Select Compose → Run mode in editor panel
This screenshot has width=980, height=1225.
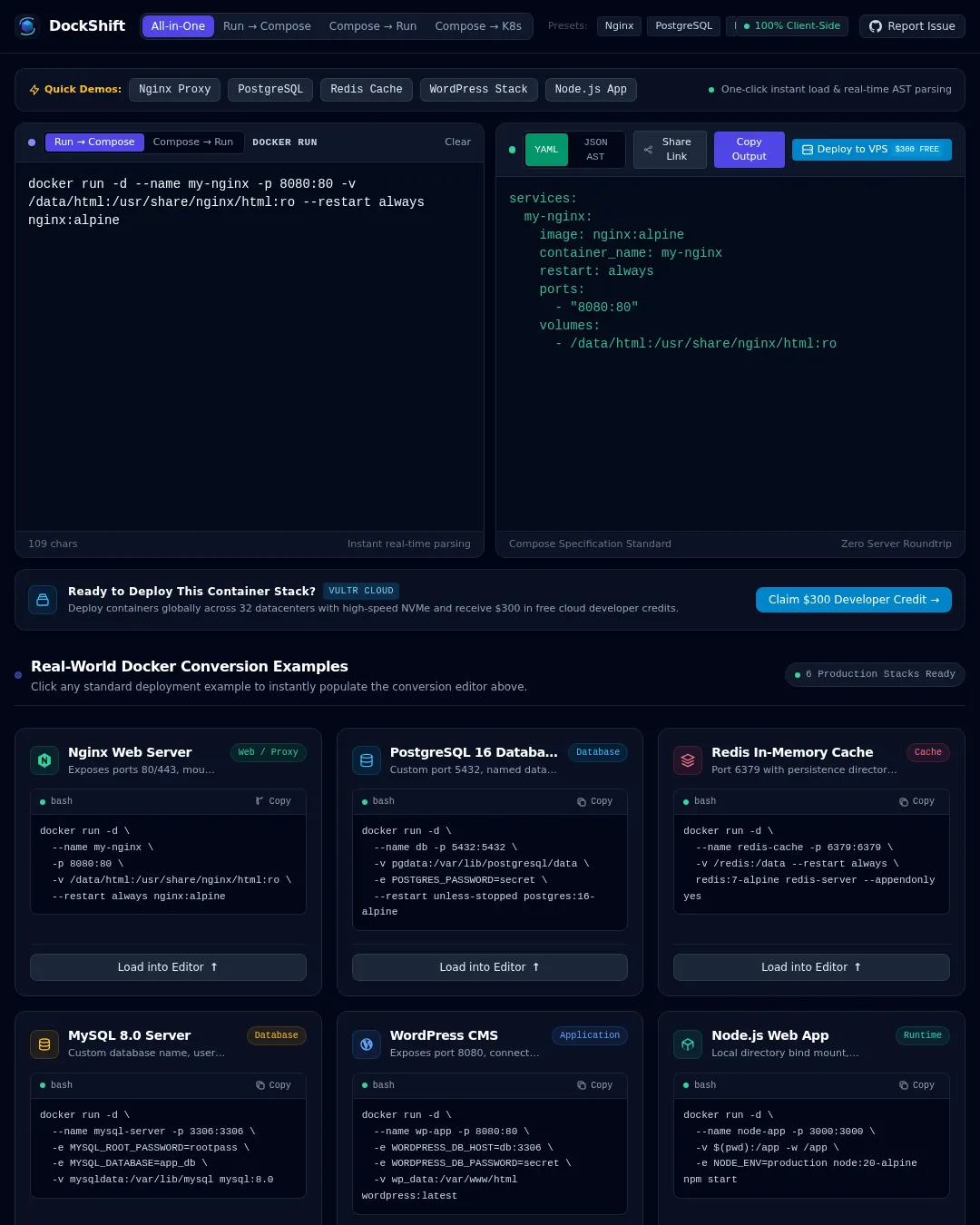pos(193,142)
